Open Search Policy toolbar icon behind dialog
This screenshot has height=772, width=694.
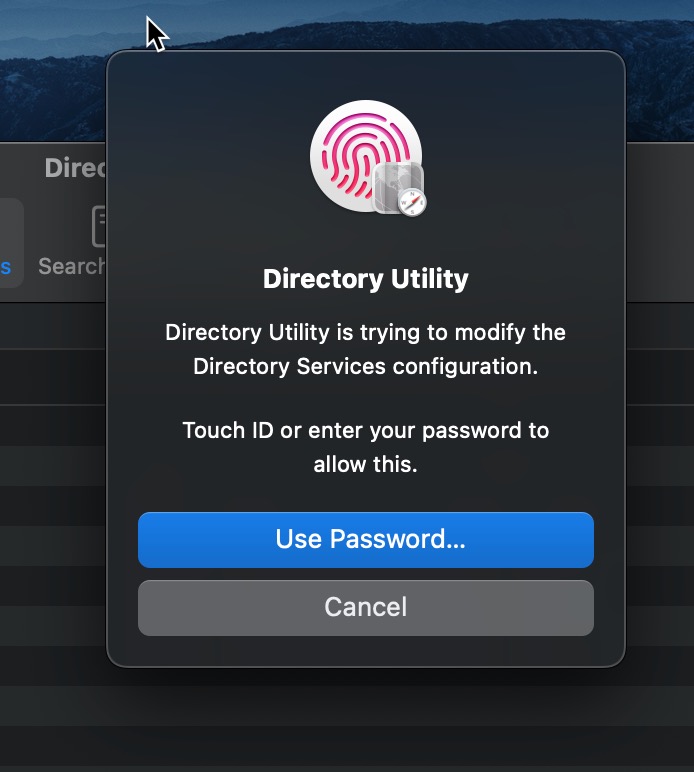click(99, 226)
